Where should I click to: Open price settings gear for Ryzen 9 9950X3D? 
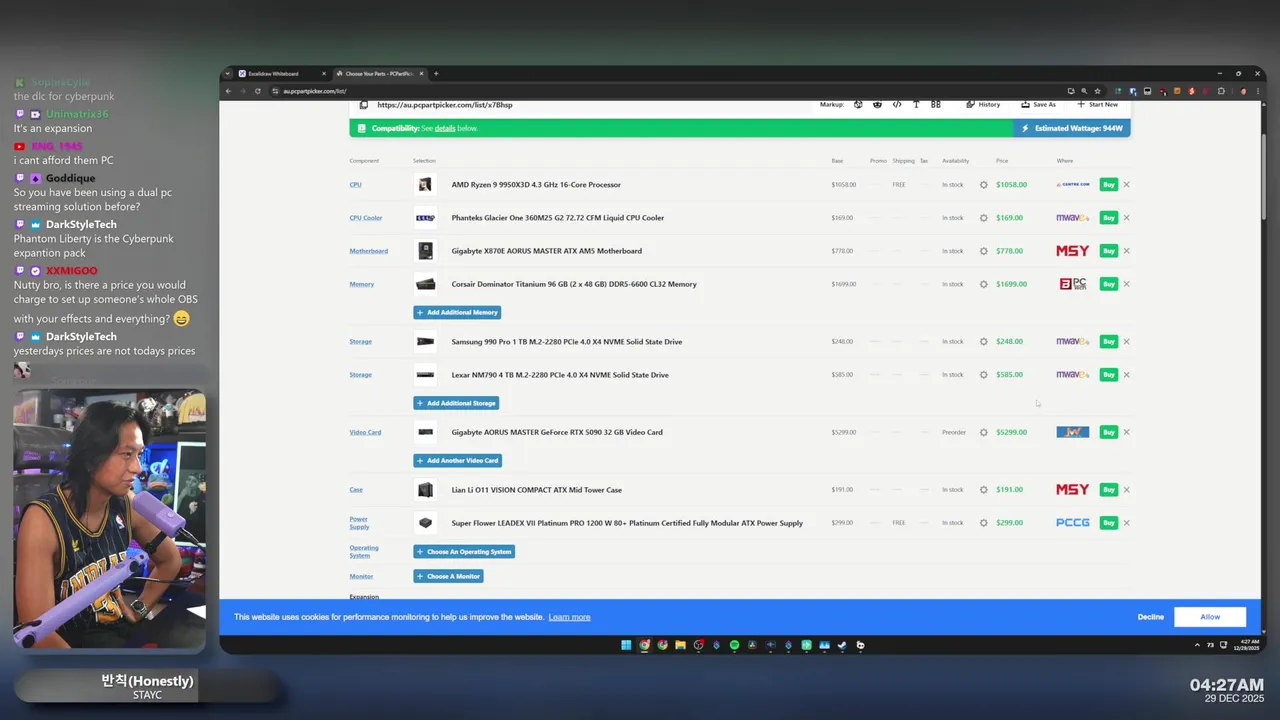click(983, 185)
